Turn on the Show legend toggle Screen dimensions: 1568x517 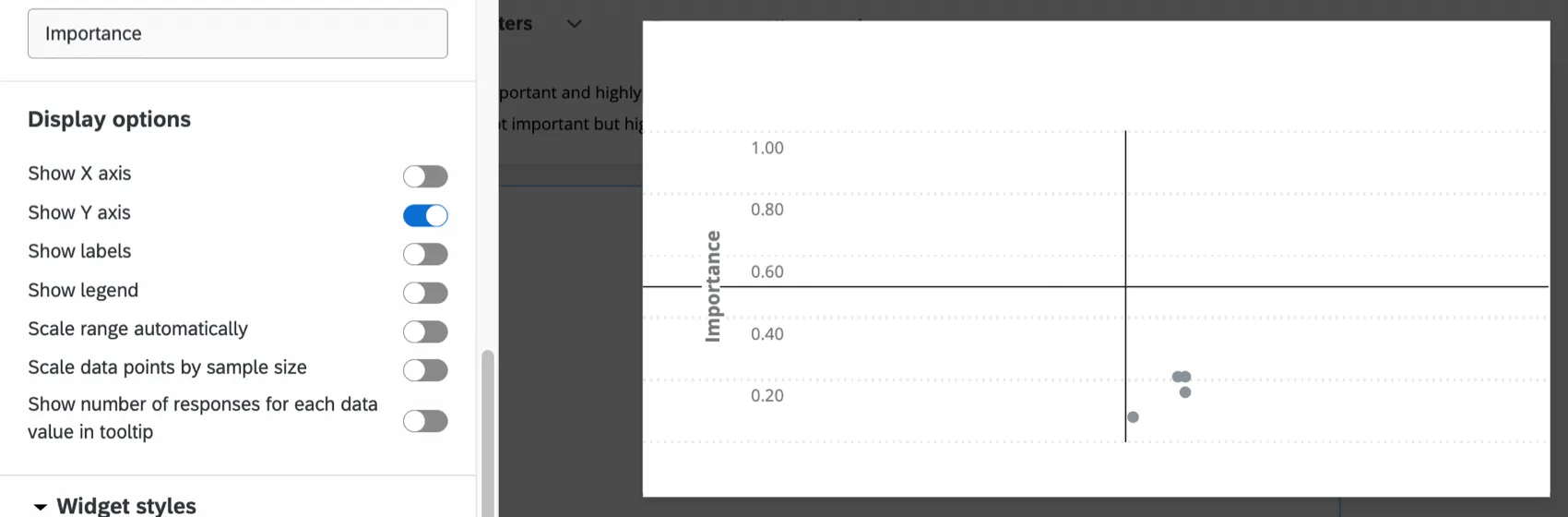pos(425,293)
